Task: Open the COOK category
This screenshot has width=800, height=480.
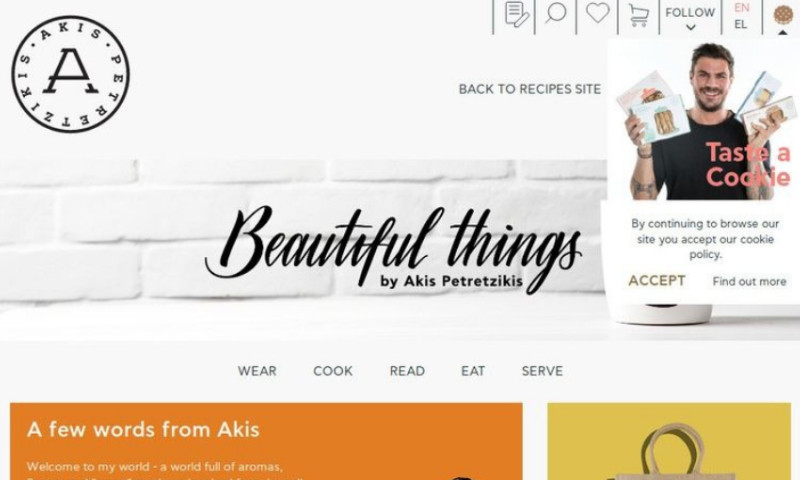Action: click(333, 371)
